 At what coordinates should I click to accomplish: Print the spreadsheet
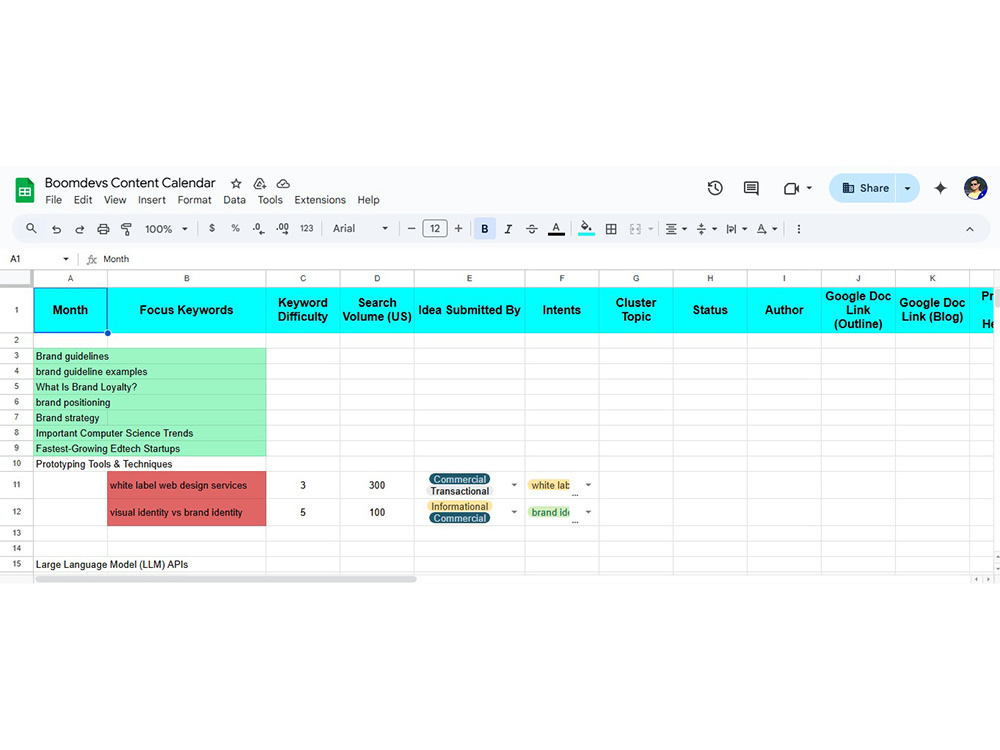tap(103, 229)
